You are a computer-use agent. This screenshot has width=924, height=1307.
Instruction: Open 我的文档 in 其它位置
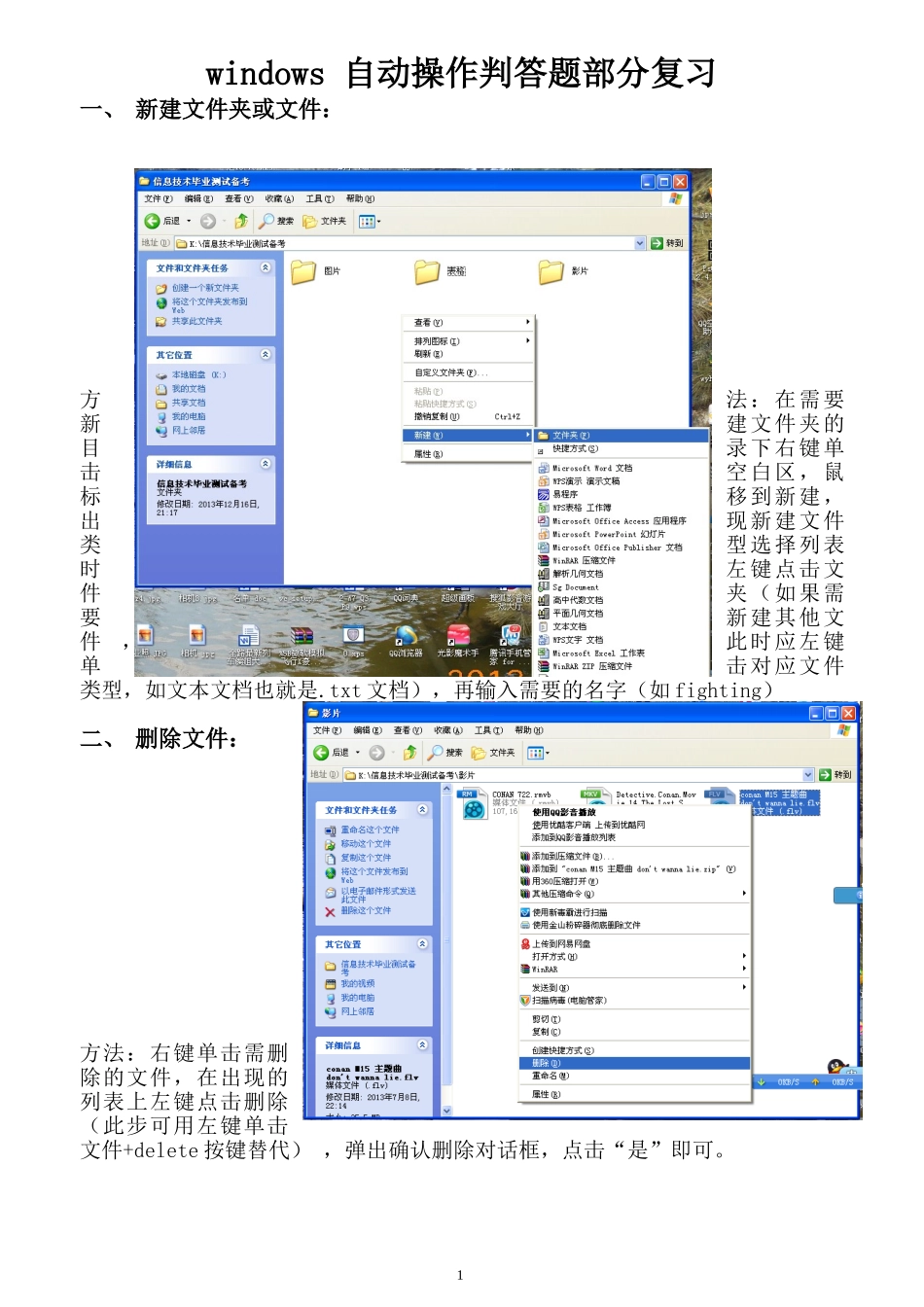188,388
